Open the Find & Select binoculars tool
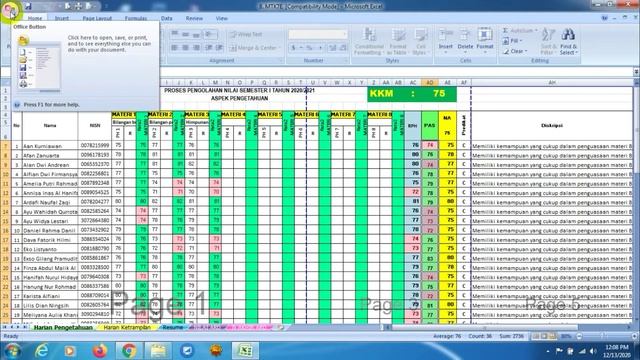640x360 pixels. 568,41
